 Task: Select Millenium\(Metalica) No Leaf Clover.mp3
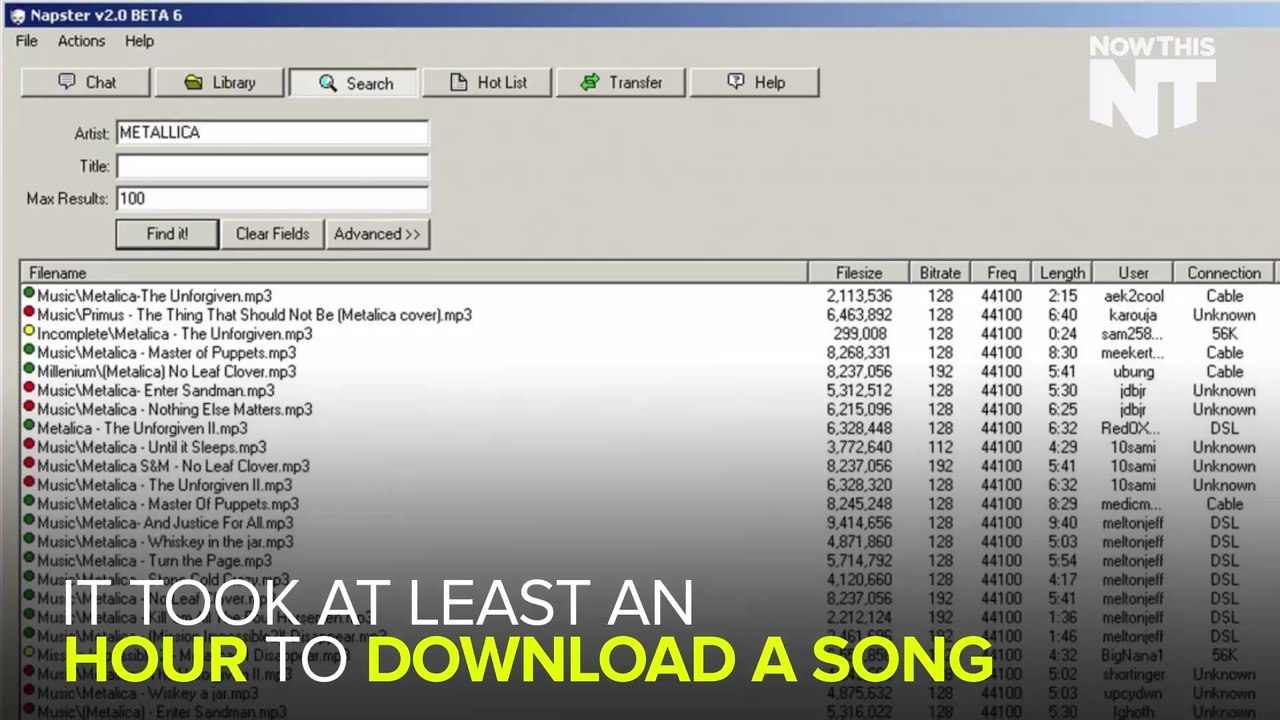click(x=166, y=372)
